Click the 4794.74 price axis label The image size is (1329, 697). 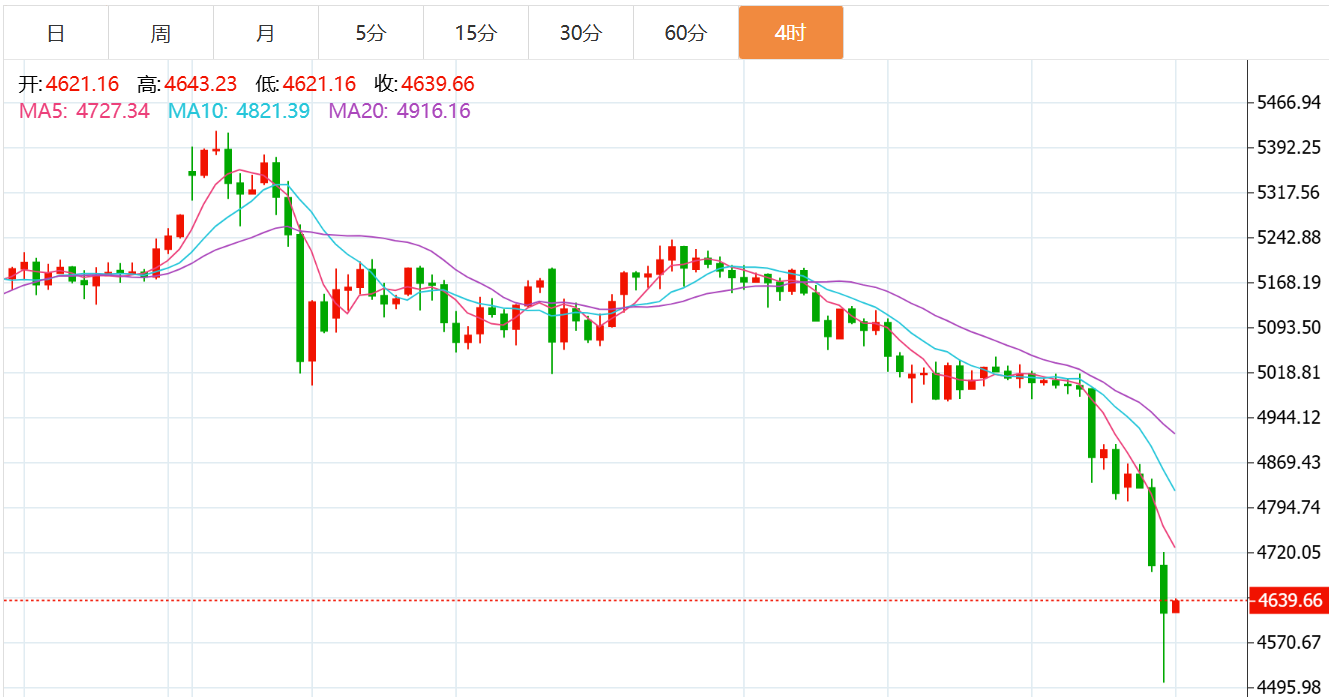(1289, 507)
